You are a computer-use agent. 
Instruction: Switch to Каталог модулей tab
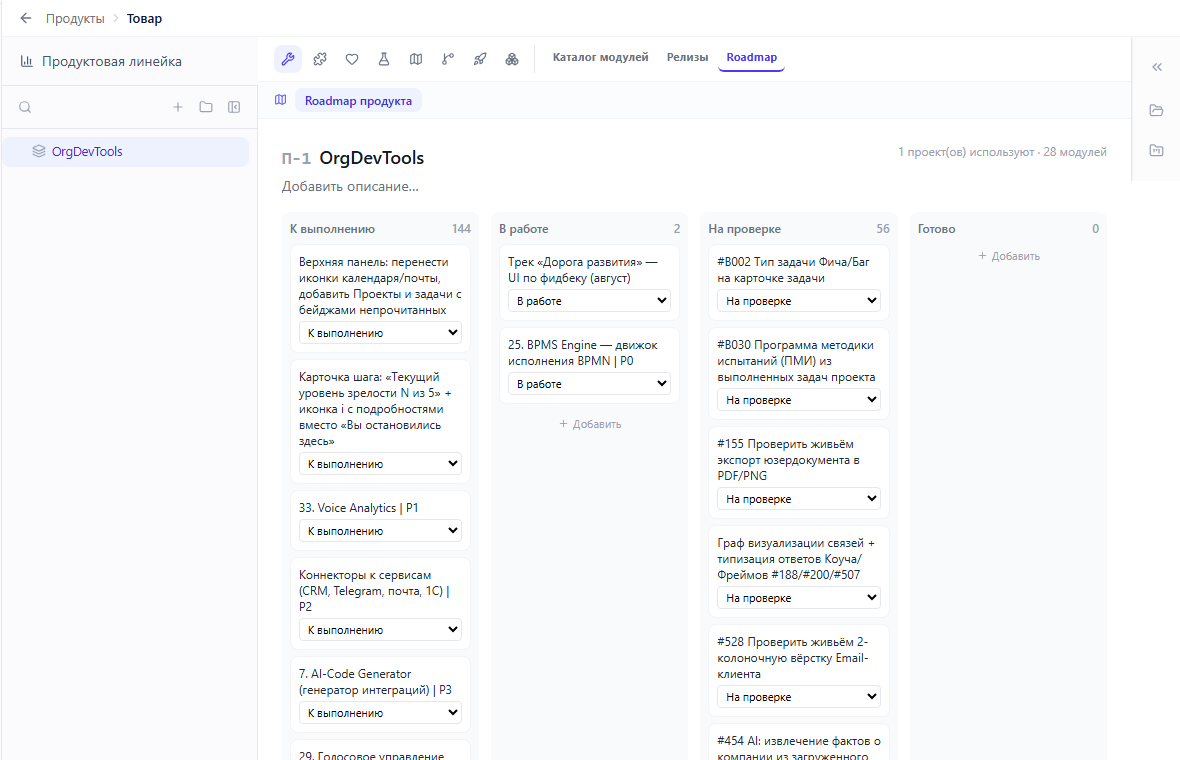[x=601, y=57]
